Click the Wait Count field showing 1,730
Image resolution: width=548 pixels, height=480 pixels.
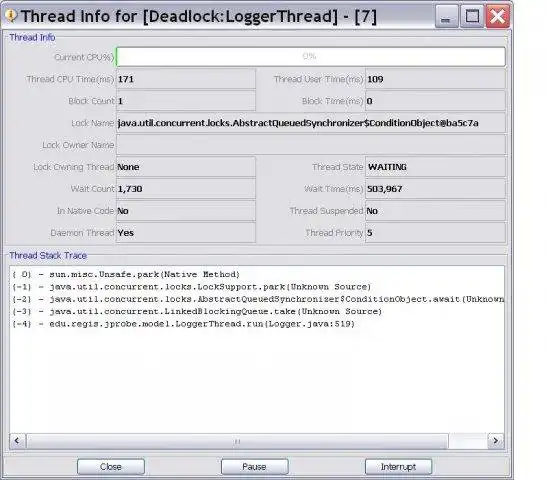pyautogui.click(x=186, y=189)
